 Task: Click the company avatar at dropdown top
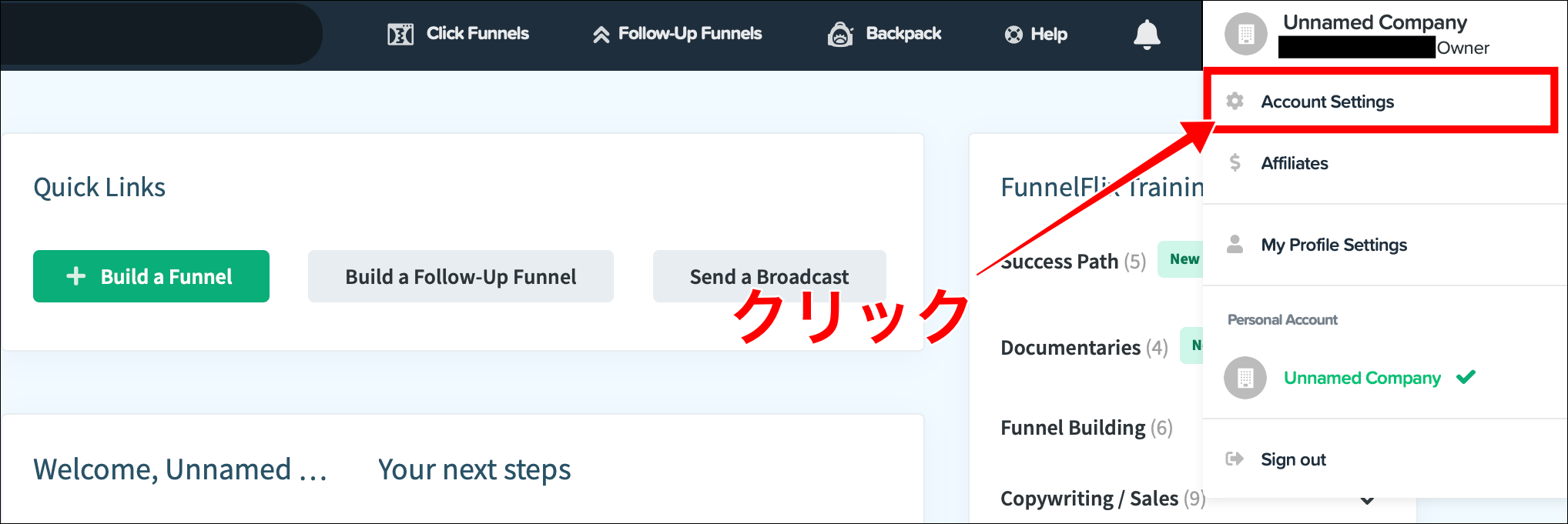[x=1245, y=34]
